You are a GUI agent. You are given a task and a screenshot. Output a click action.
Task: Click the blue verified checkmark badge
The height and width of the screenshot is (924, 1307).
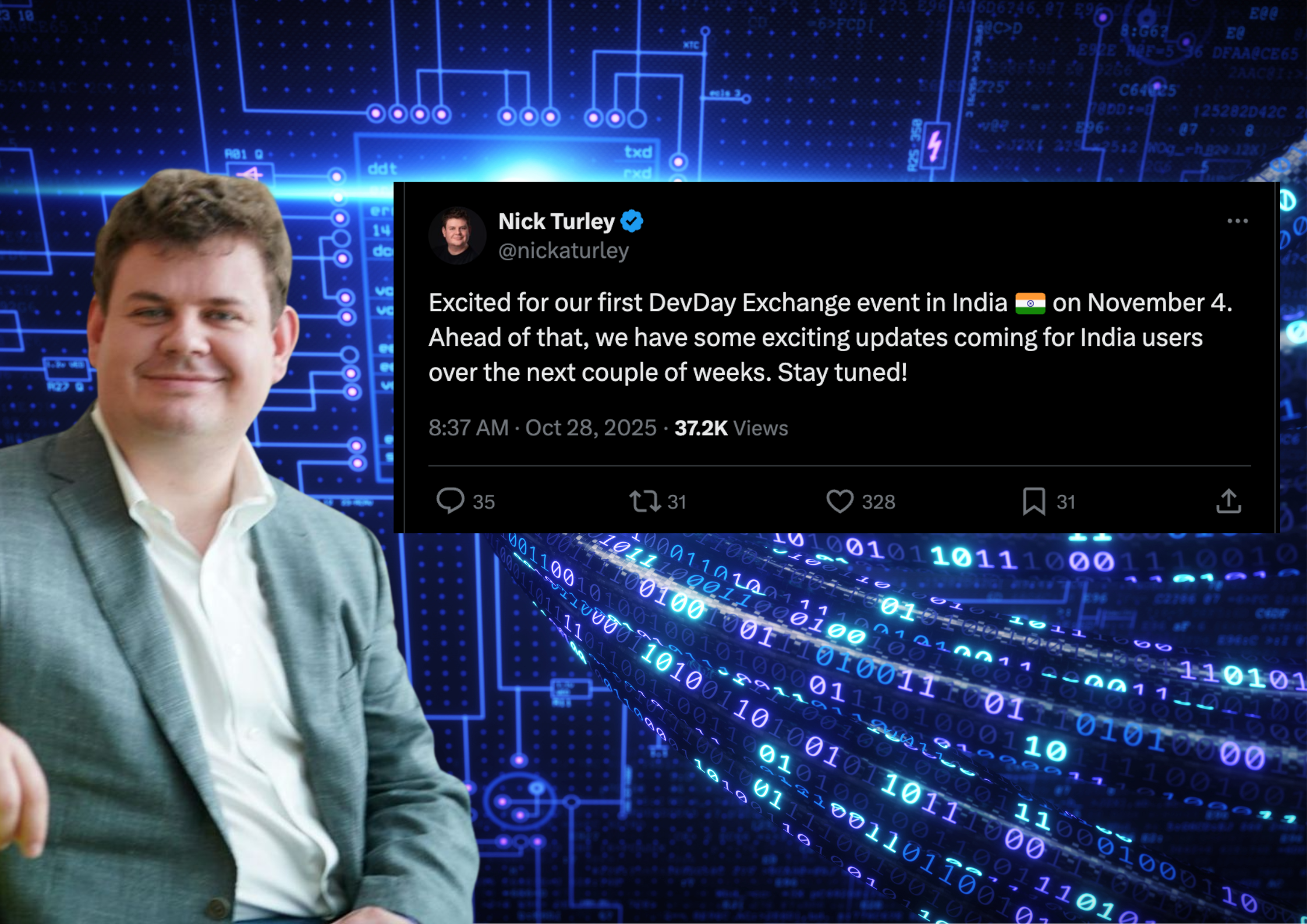632,221
